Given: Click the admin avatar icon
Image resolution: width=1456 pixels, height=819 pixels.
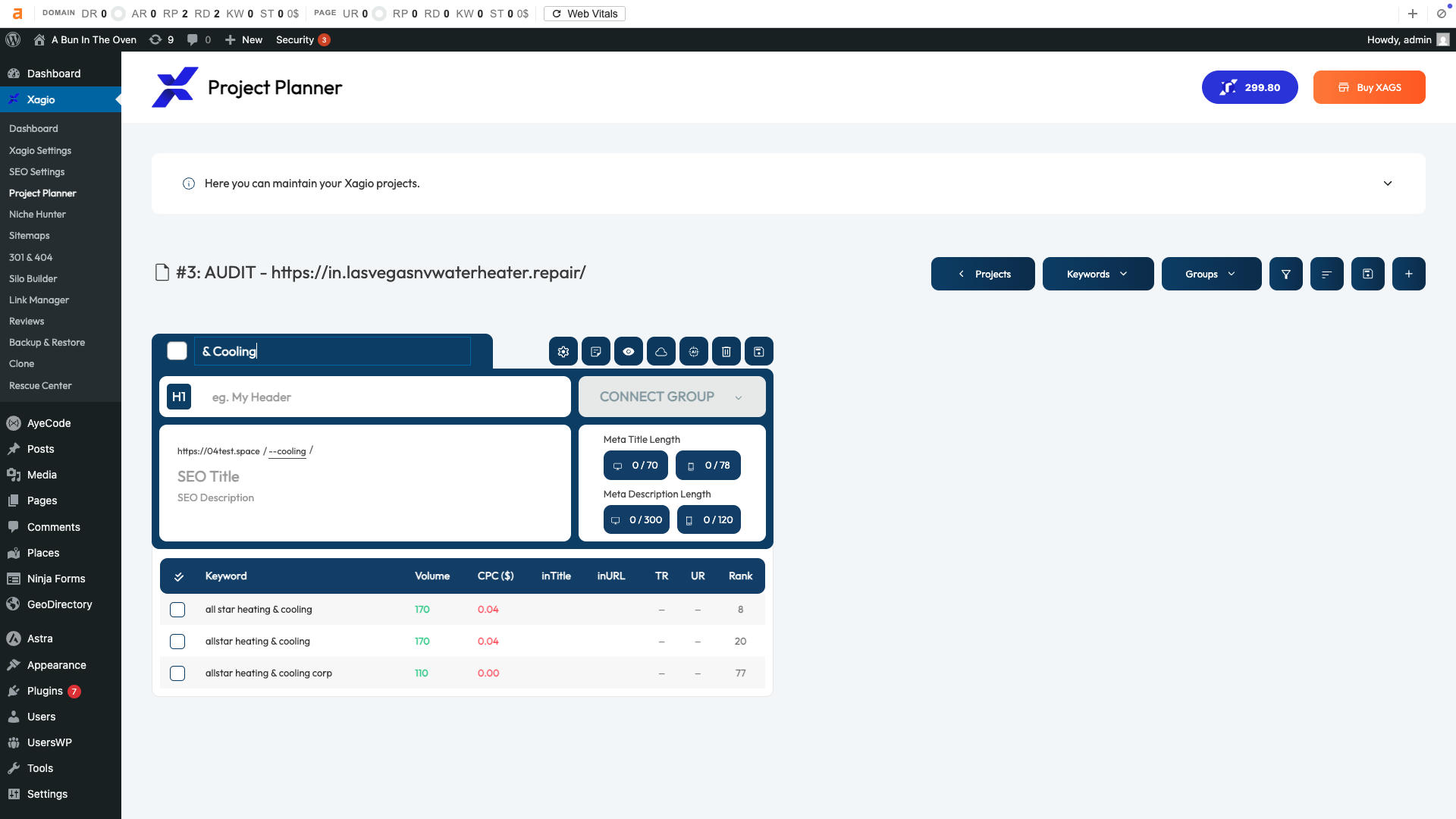Looking at the screenshot, I should pos(1443,39).
